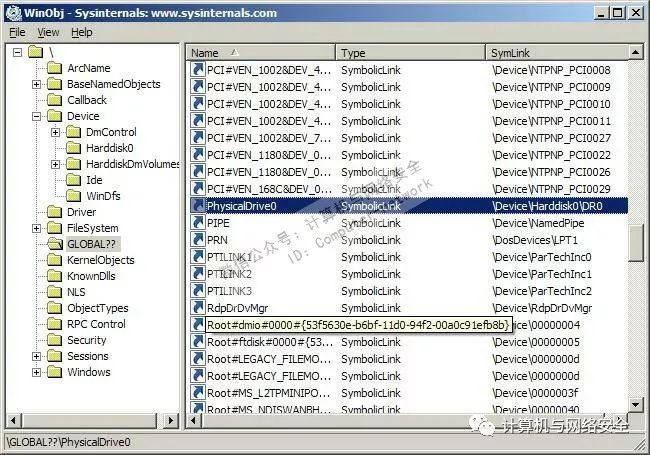Click the Root#ftdisk#0000 link icon

(x=198, y=341)
